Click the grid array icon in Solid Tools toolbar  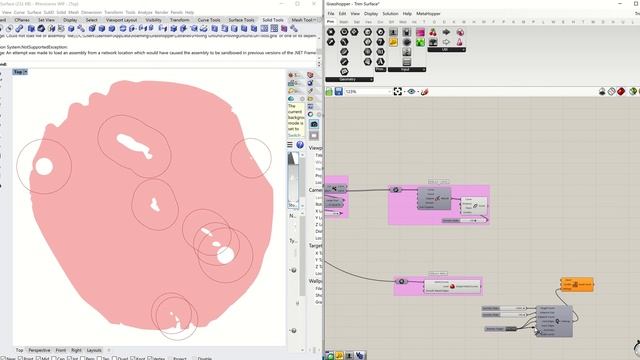274,29
